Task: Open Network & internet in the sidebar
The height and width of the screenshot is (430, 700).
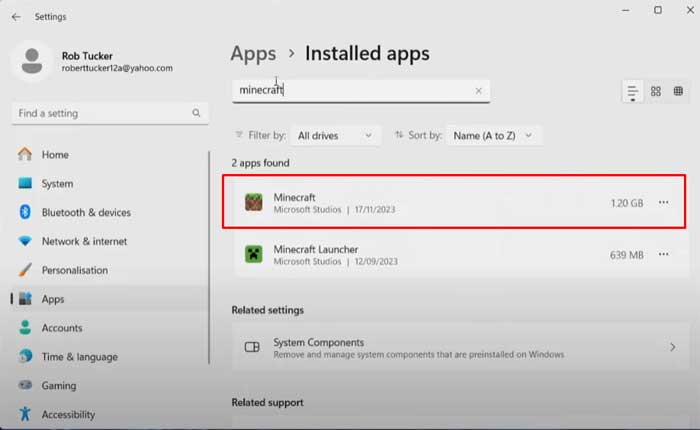Action: [x=86, y=241]
